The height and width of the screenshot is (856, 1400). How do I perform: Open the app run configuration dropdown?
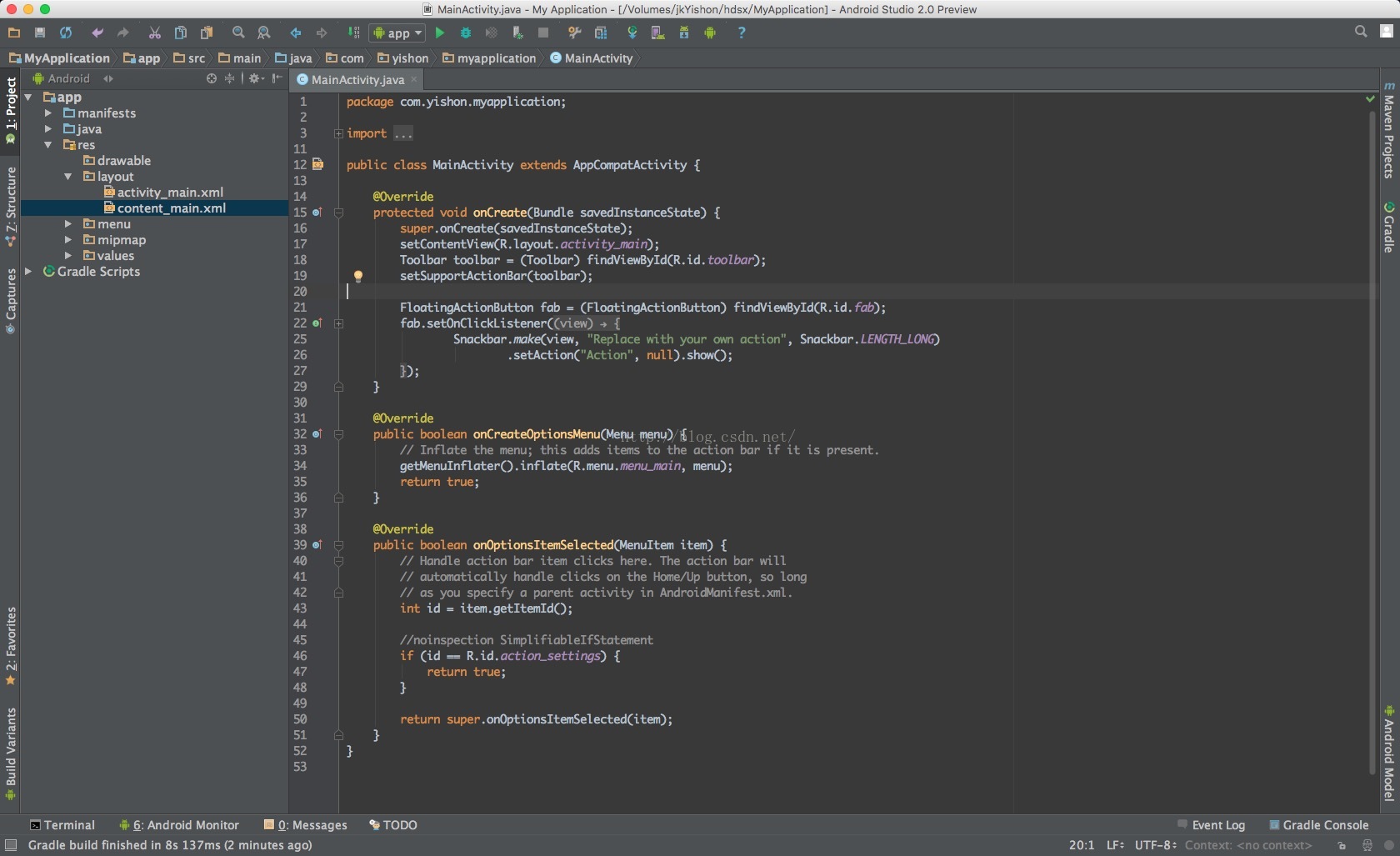[397, 33]
